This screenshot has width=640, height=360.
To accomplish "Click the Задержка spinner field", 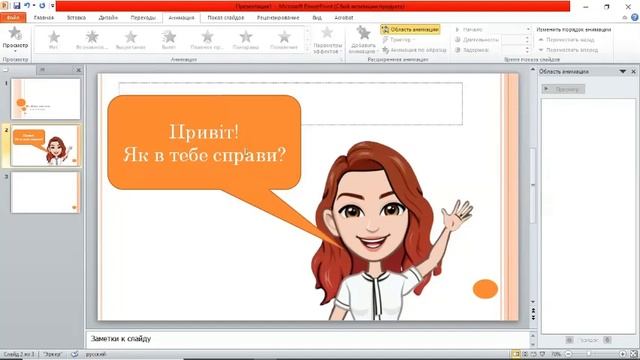I will click(515, 50).
